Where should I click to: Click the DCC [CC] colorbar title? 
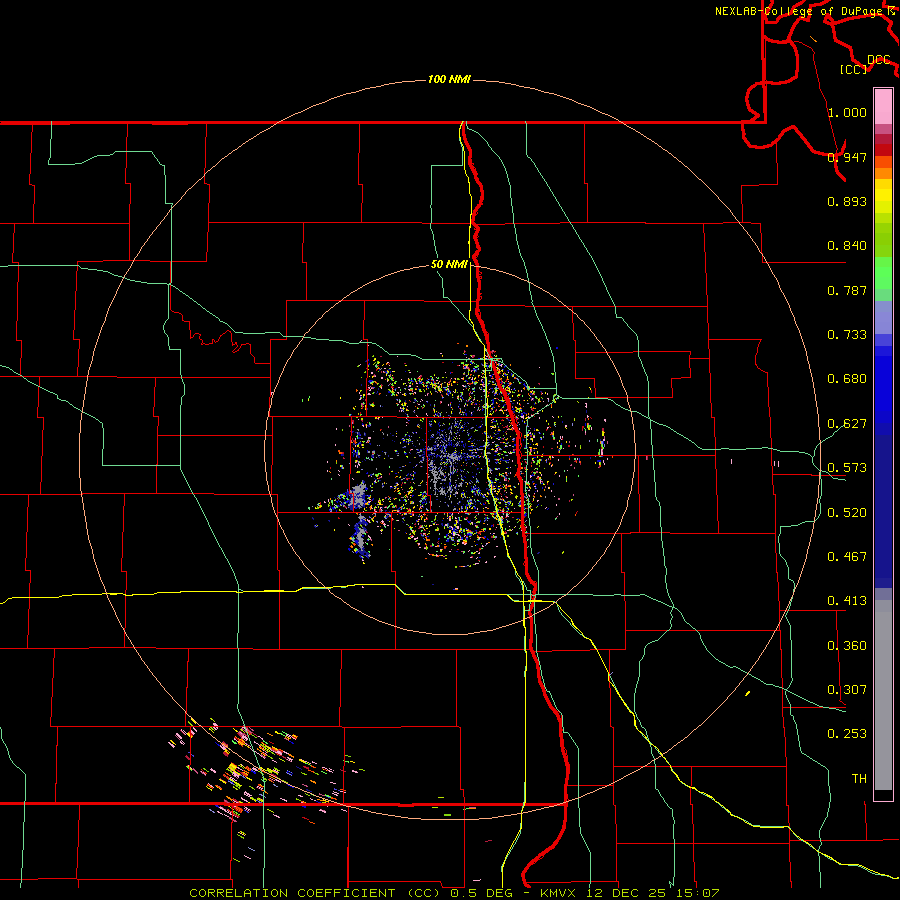pos(866,64)
